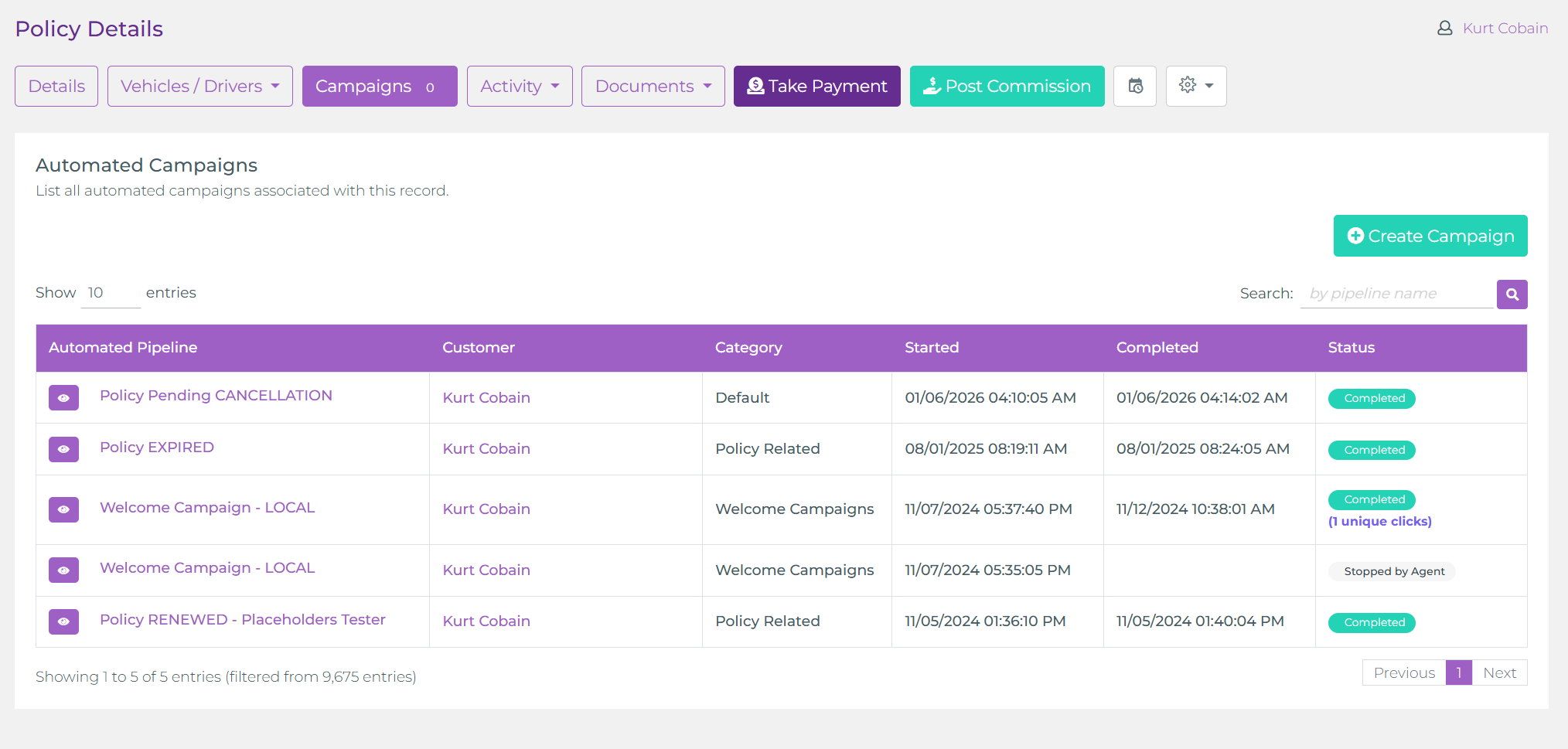Click eye icon for completed Welcome Campaign
The width and height of the screenshot is (1568, 749).
(63, 509)
